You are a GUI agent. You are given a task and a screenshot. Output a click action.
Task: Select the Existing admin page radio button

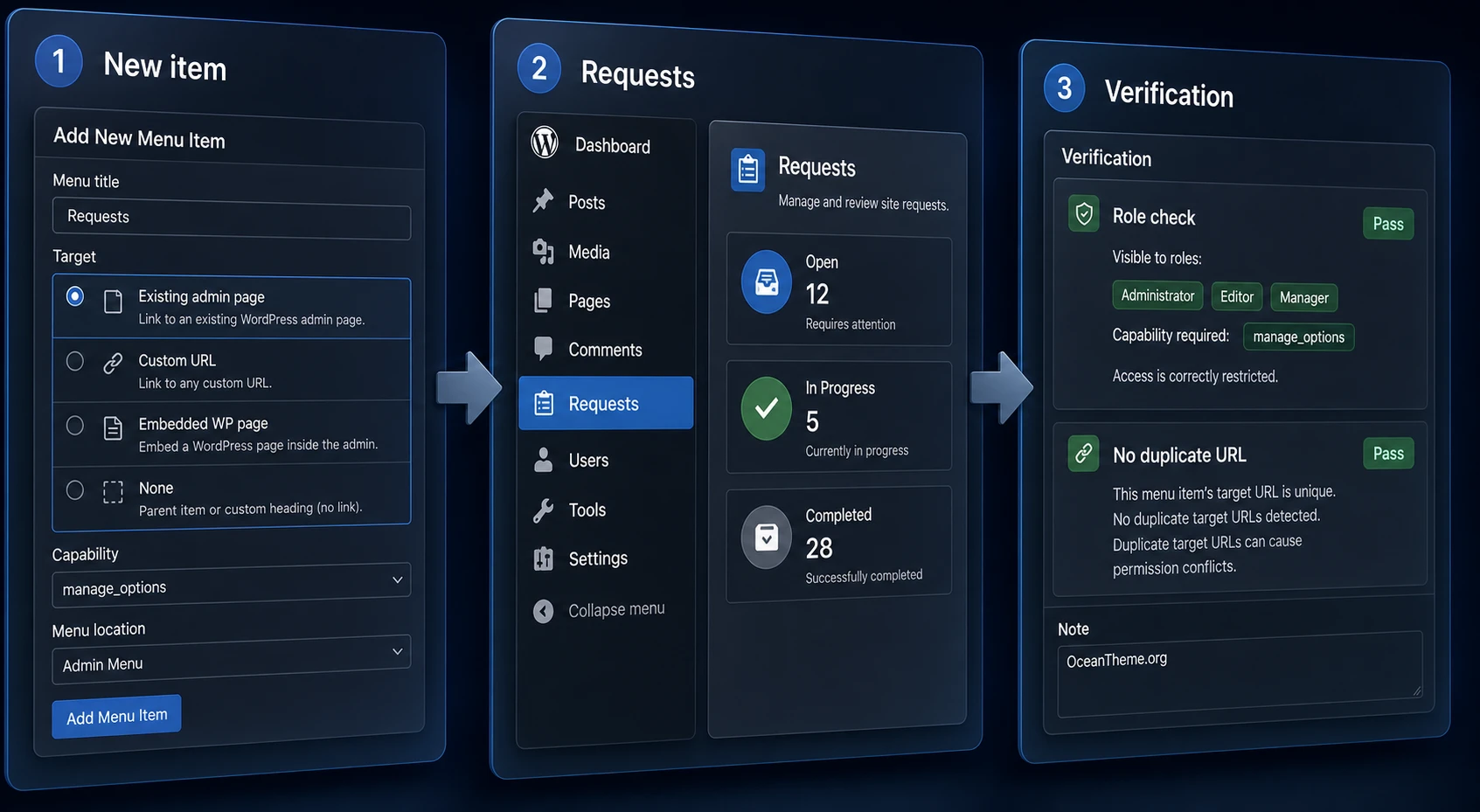pos(75,296)
